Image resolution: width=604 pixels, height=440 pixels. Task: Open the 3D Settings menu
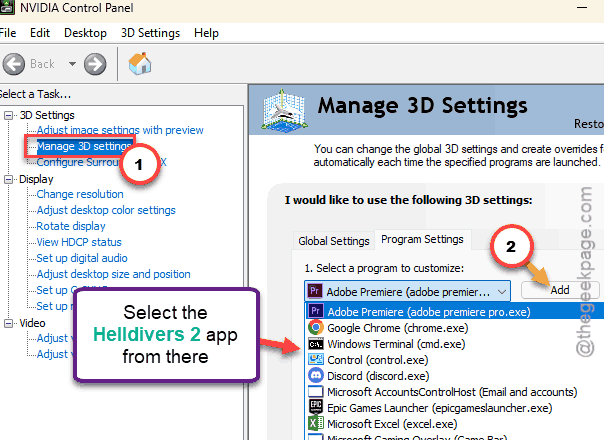[150, 33]
